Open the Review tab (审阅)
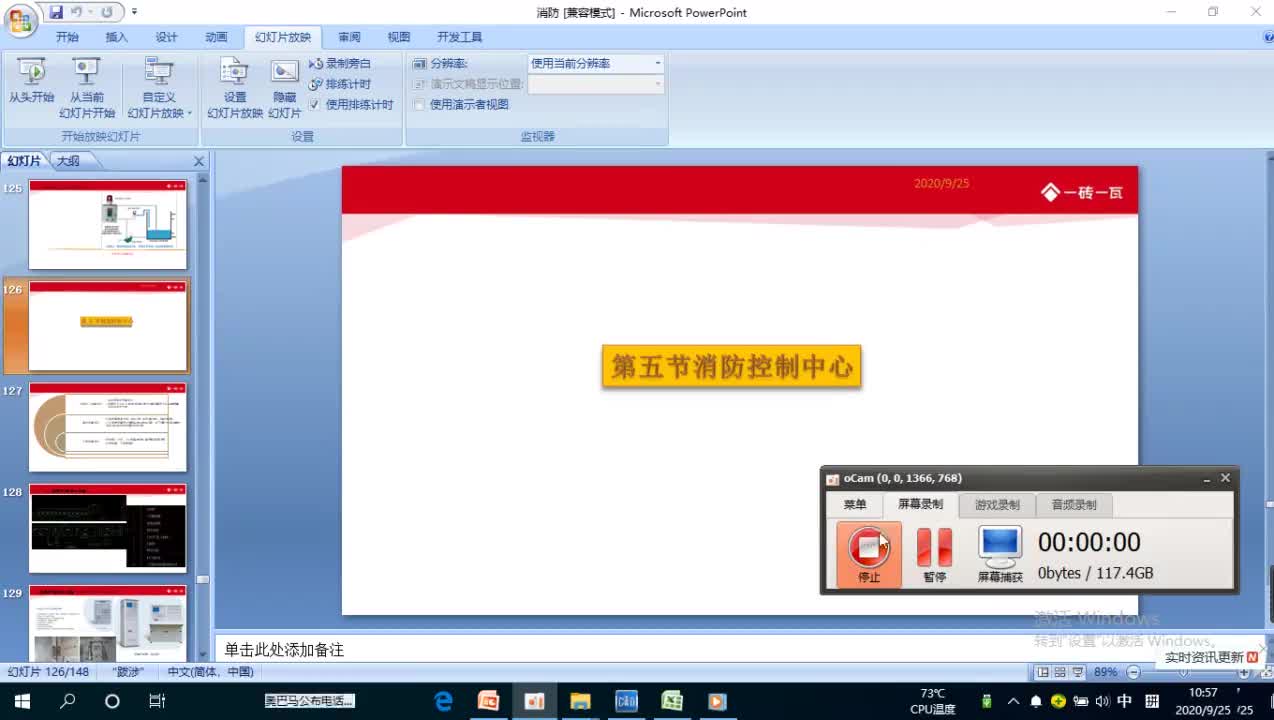This screenshot has height=720, width=1274. pos(349,37)
